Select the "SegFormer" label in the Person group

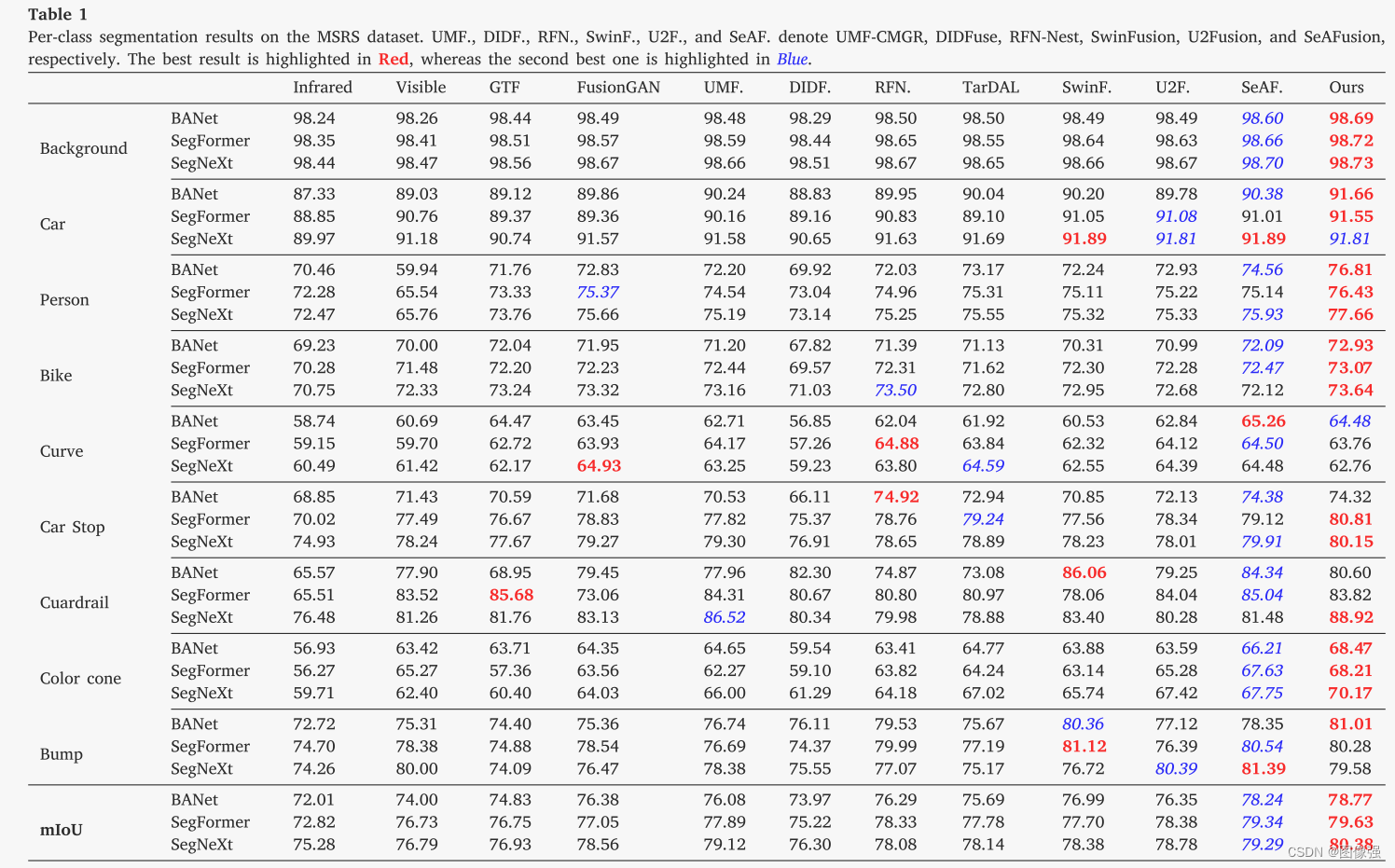point(210,293)
